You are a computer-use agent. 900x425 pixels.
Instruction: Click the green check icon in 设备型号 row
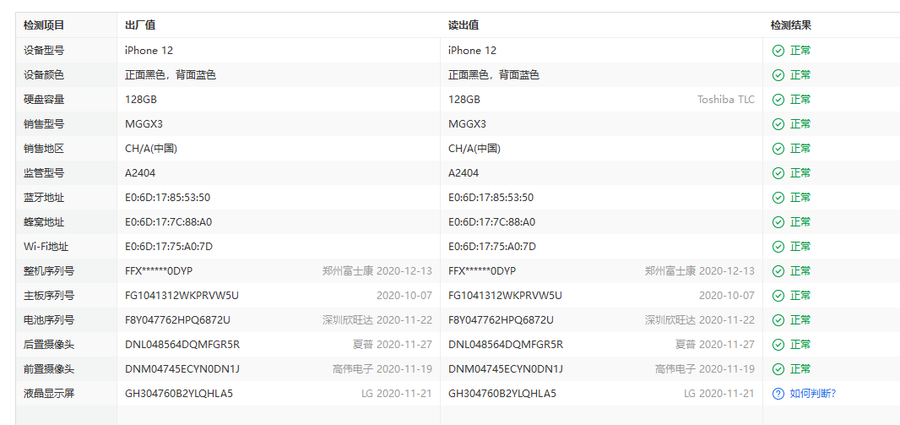778,51
